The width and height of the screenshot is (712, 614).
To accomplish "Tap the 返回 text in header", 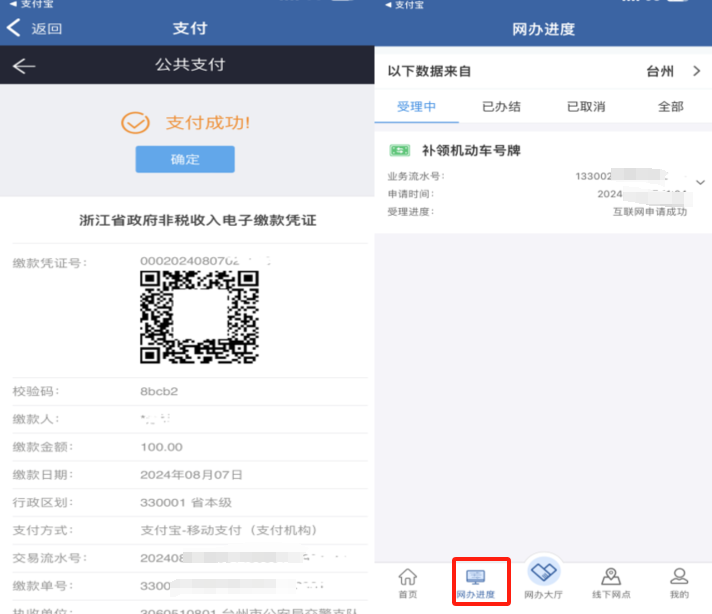I will click(x=46, y=29).
